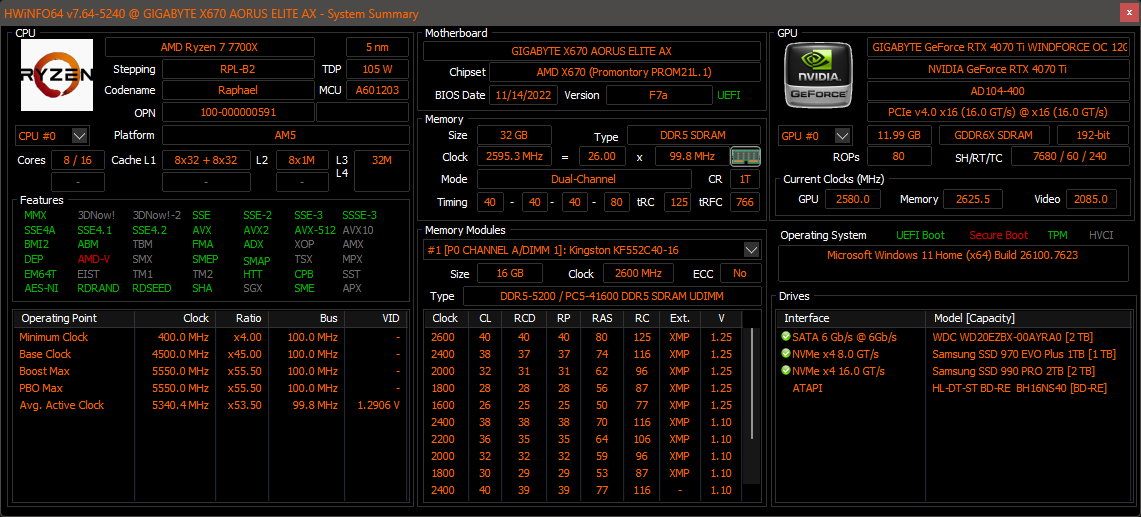Click the NVMe x4 16.0 GT/s status icon
Viewport: 1141px width, 517px height.
[x=786, y=371]
